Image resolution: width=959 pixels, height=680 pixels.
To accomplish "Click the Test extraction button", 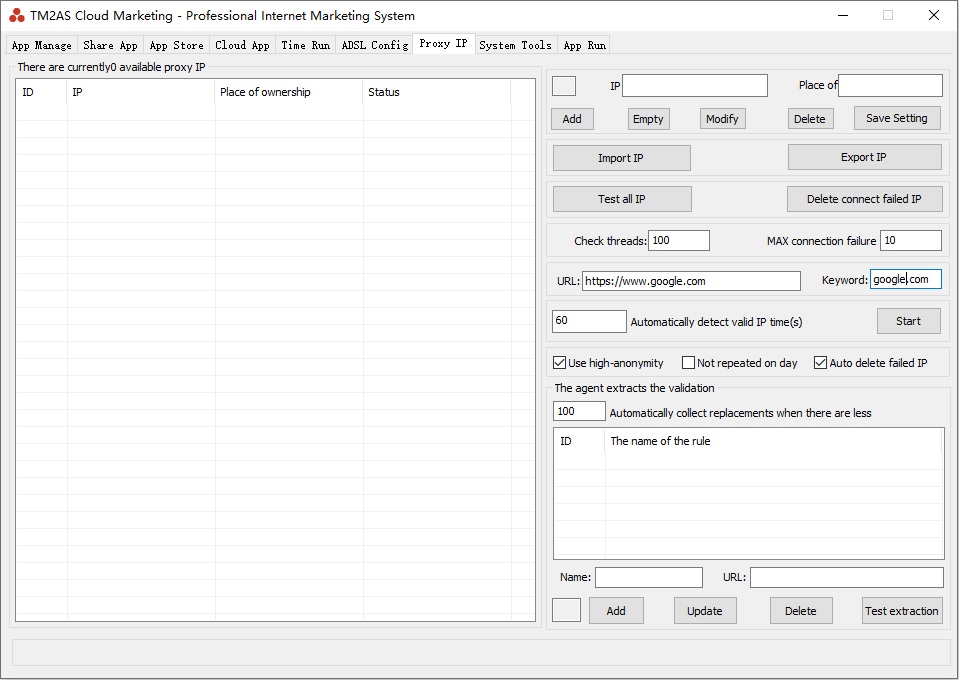I will tap(901, 611).
